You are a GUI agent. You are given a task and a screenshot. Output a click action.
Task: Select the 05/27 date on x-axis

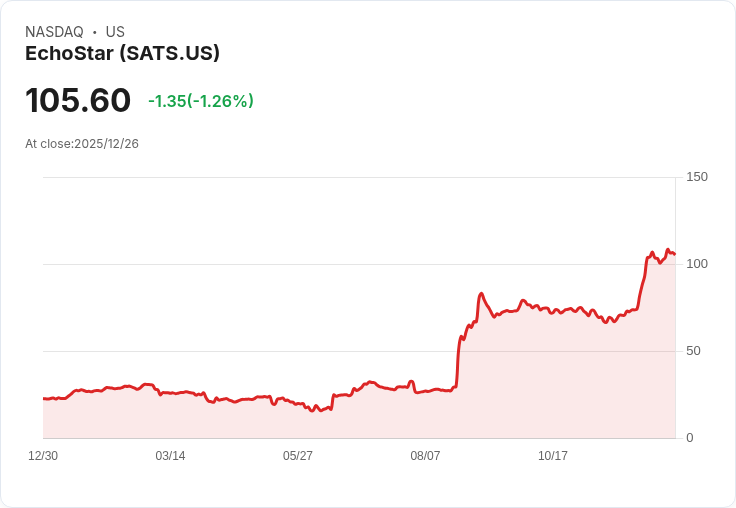coord(298,456)
